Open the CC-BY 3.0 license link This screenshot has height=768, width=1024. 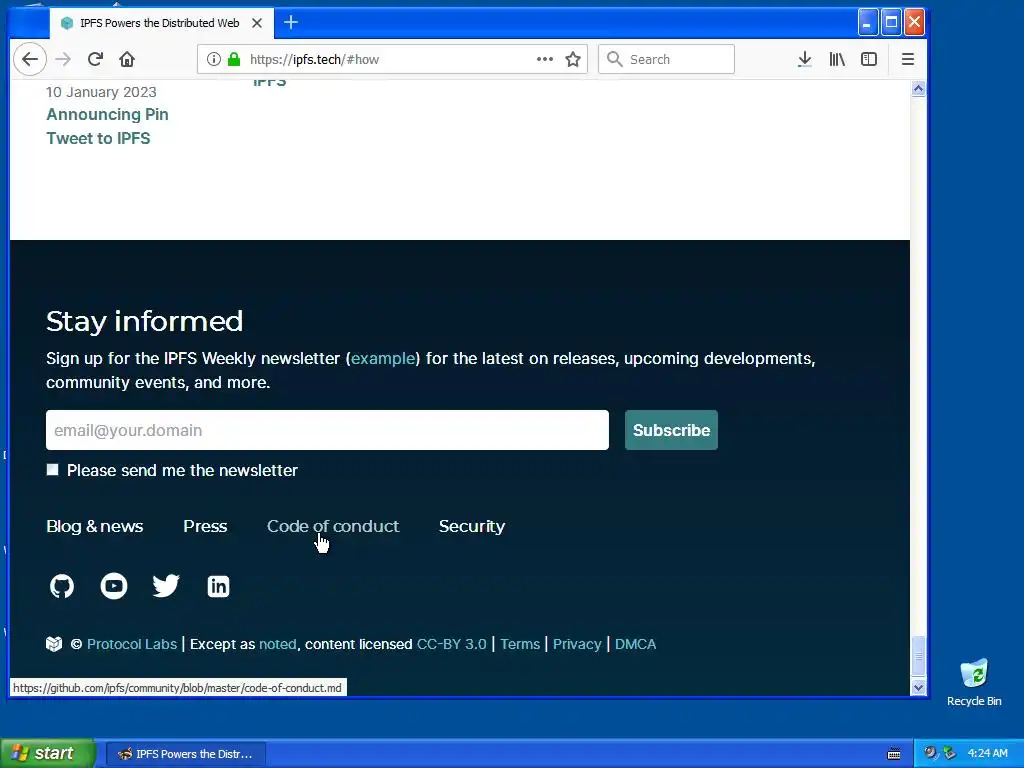pos(451,644)
